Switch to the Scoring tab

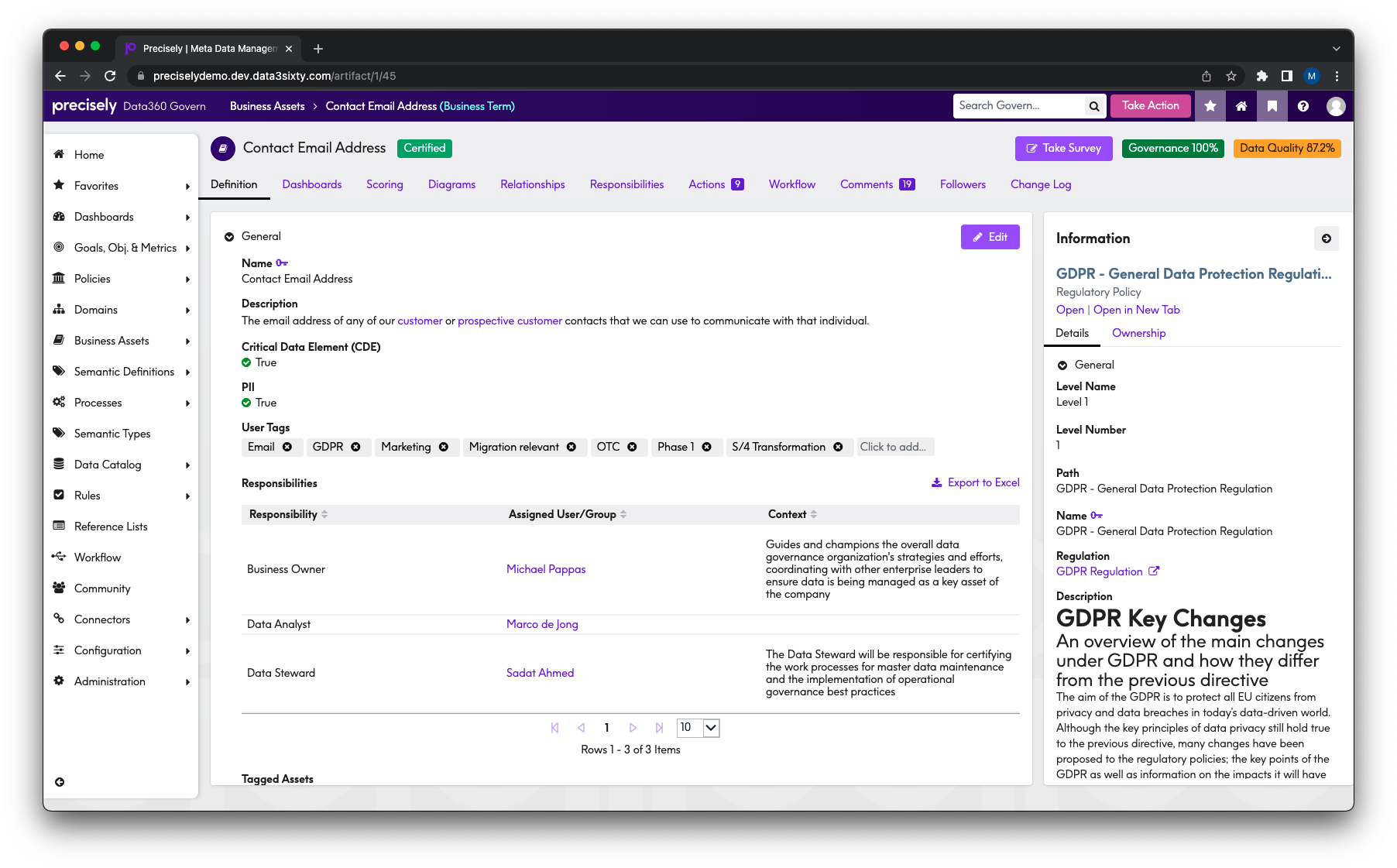[x=385, y=184]
